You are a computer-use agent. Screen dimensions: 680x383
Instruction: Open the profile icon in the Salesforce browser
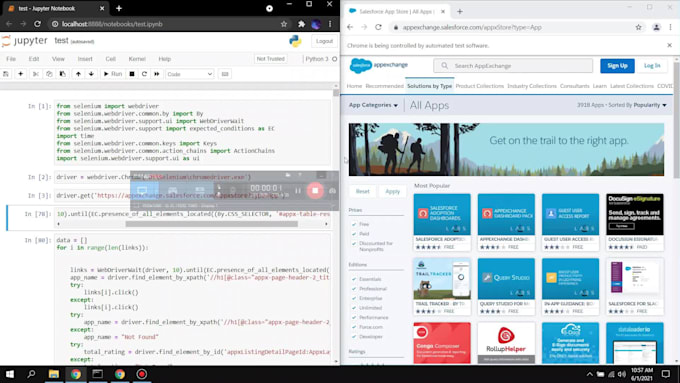coord(656,27)
